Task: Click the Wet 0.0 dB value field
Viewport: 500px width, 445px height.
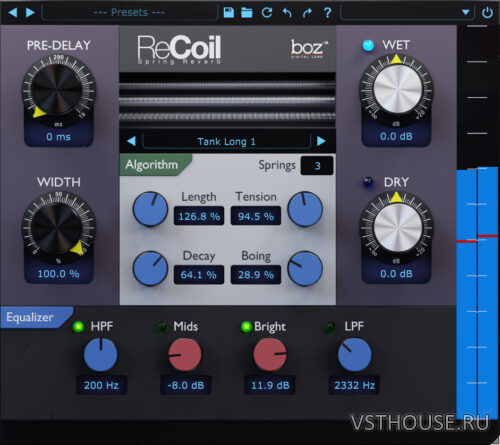Action: tap(396, 137)
